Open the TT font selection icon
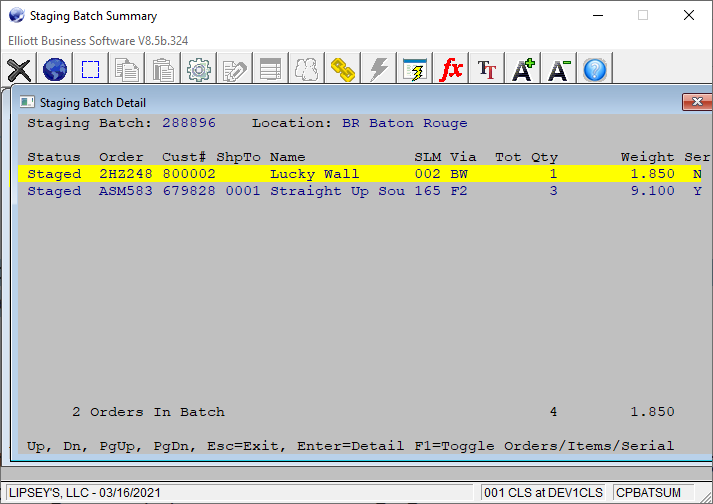 coord(487,70)
